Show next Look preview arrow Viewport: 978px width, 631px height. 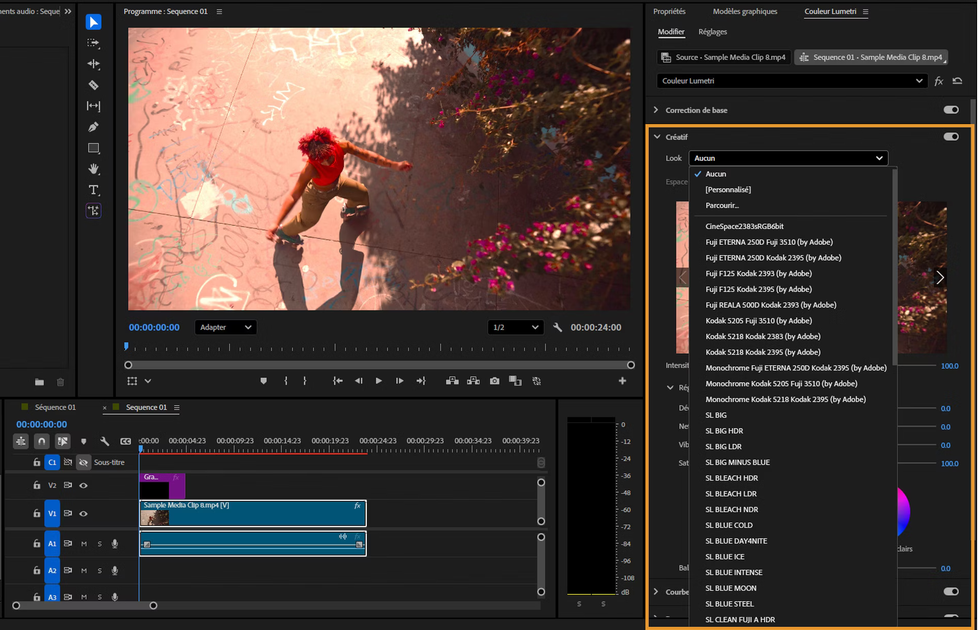point(939,277)
